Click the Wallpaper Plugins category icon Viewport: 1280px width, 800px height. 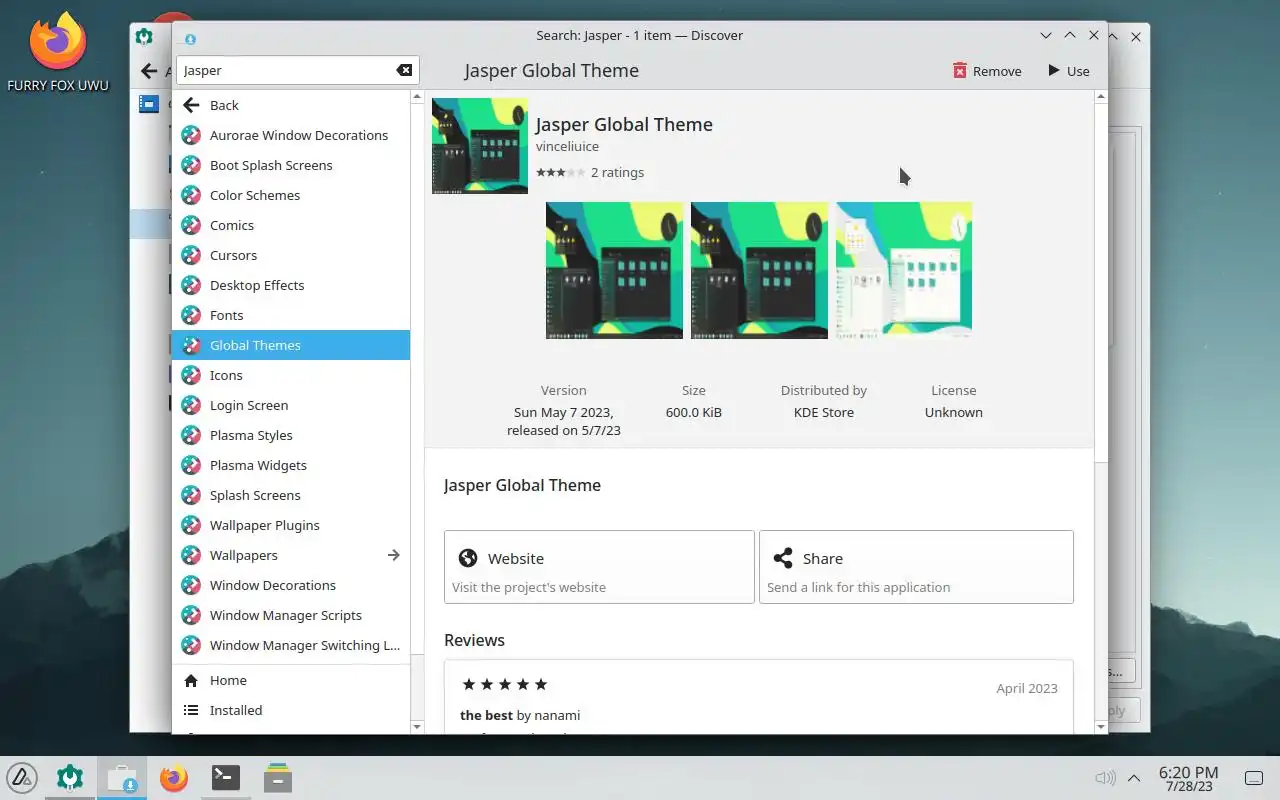tap(191, 525)
